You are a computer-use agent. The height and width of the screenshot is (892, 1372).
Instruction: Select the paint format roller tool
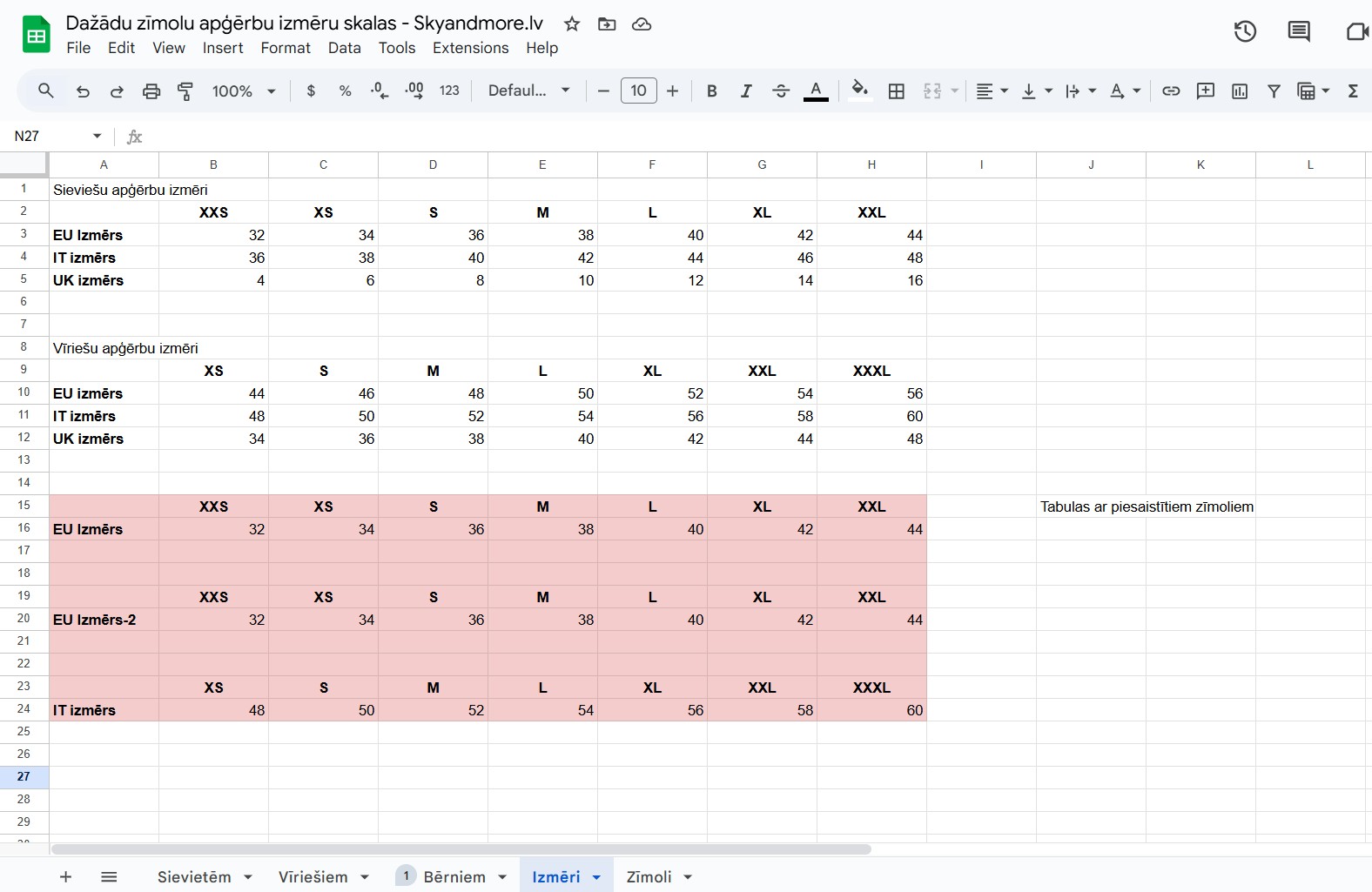pos(185,91)
